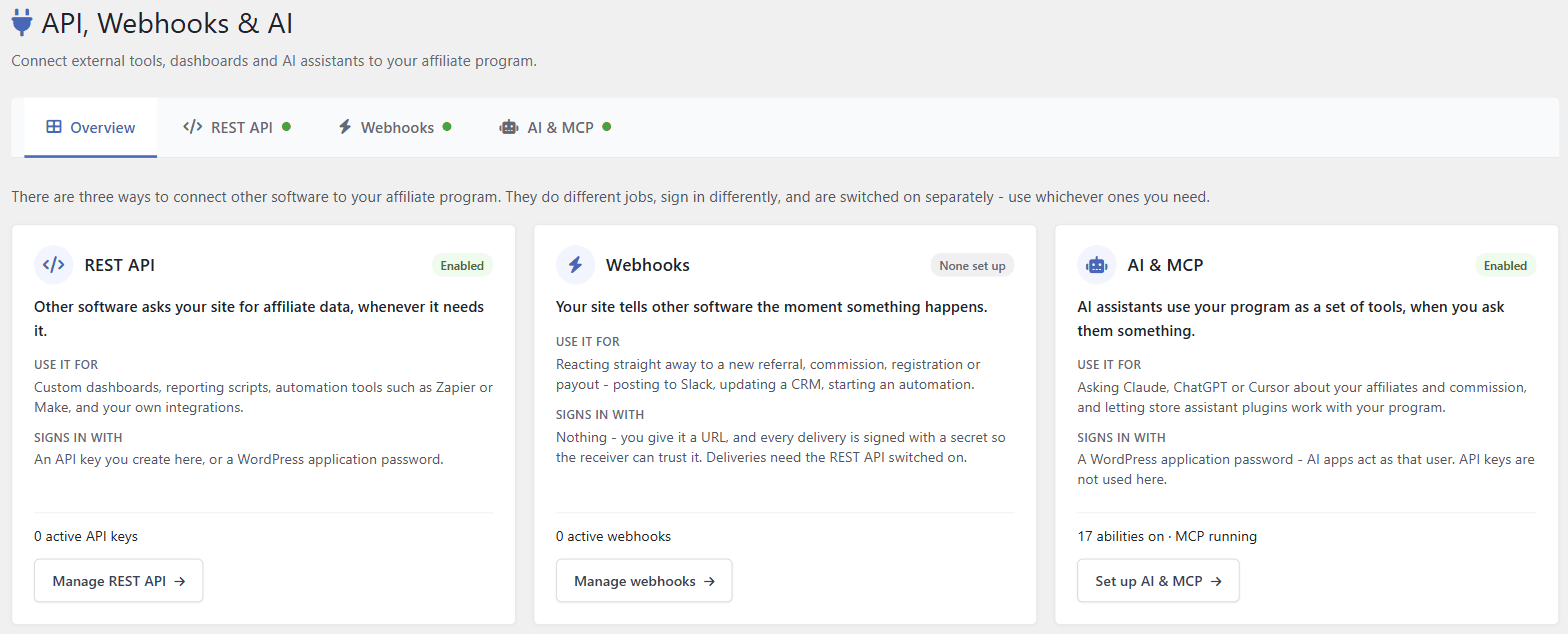This screenshot has height=634, width=1568.
Task: Click the None set up badge on Webhooks card
Action: coord(972,265)
